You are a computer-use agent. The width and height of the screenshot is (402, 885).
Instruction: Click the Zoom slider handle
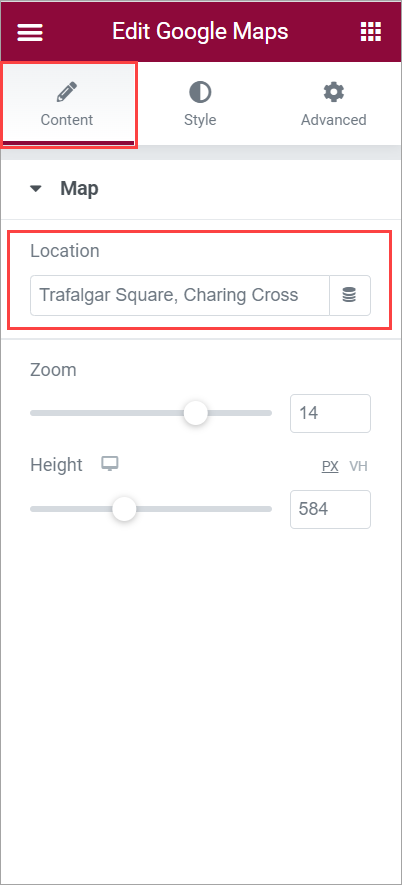click(196, 413)
